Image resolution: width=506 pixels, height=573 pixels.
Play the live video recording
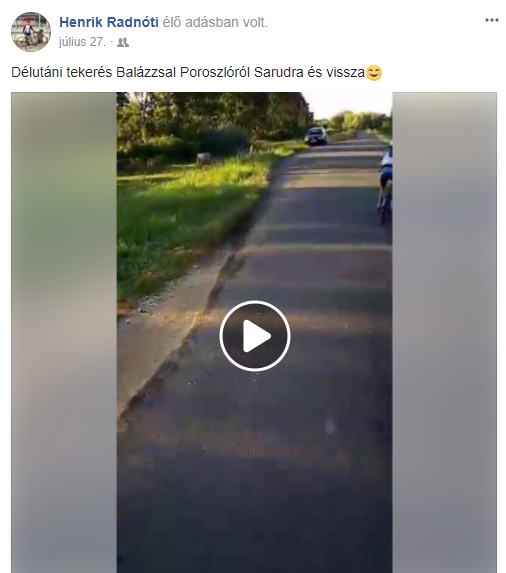tap(255, 336)
